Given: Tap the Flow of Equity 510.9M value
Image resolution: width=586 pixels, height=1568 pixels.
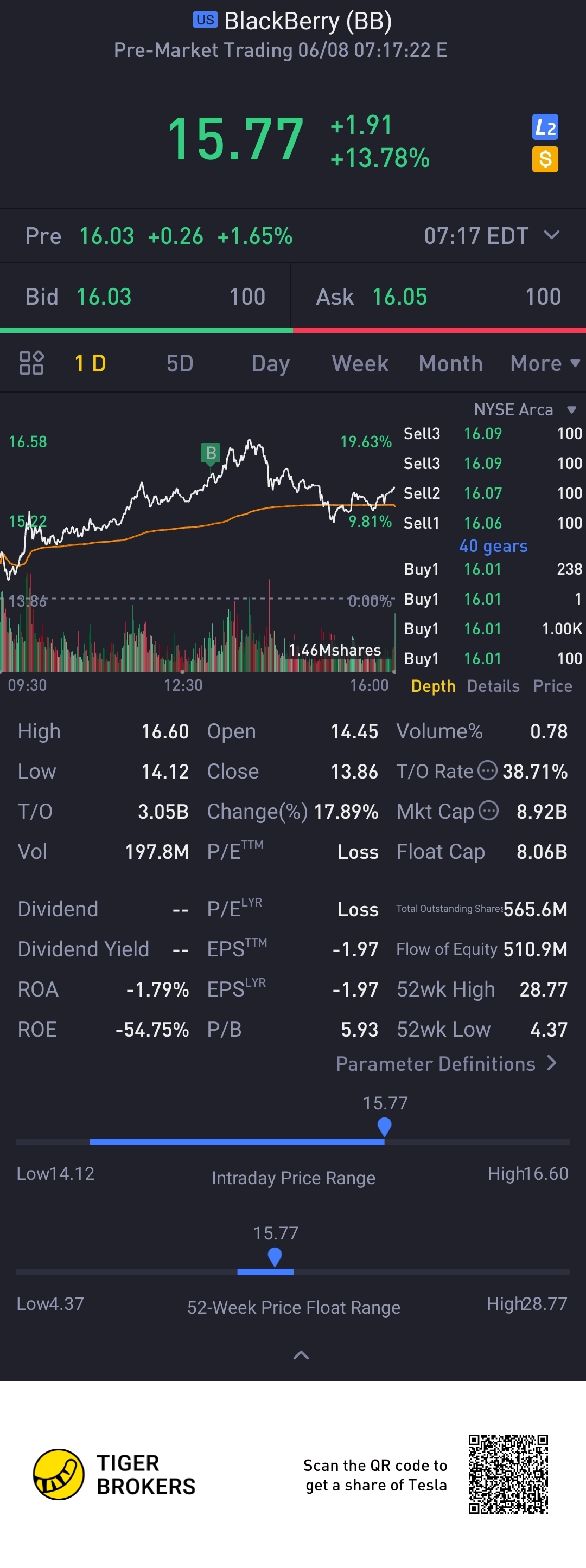Looking at the screenshot, I should click(x=536, y=949).
